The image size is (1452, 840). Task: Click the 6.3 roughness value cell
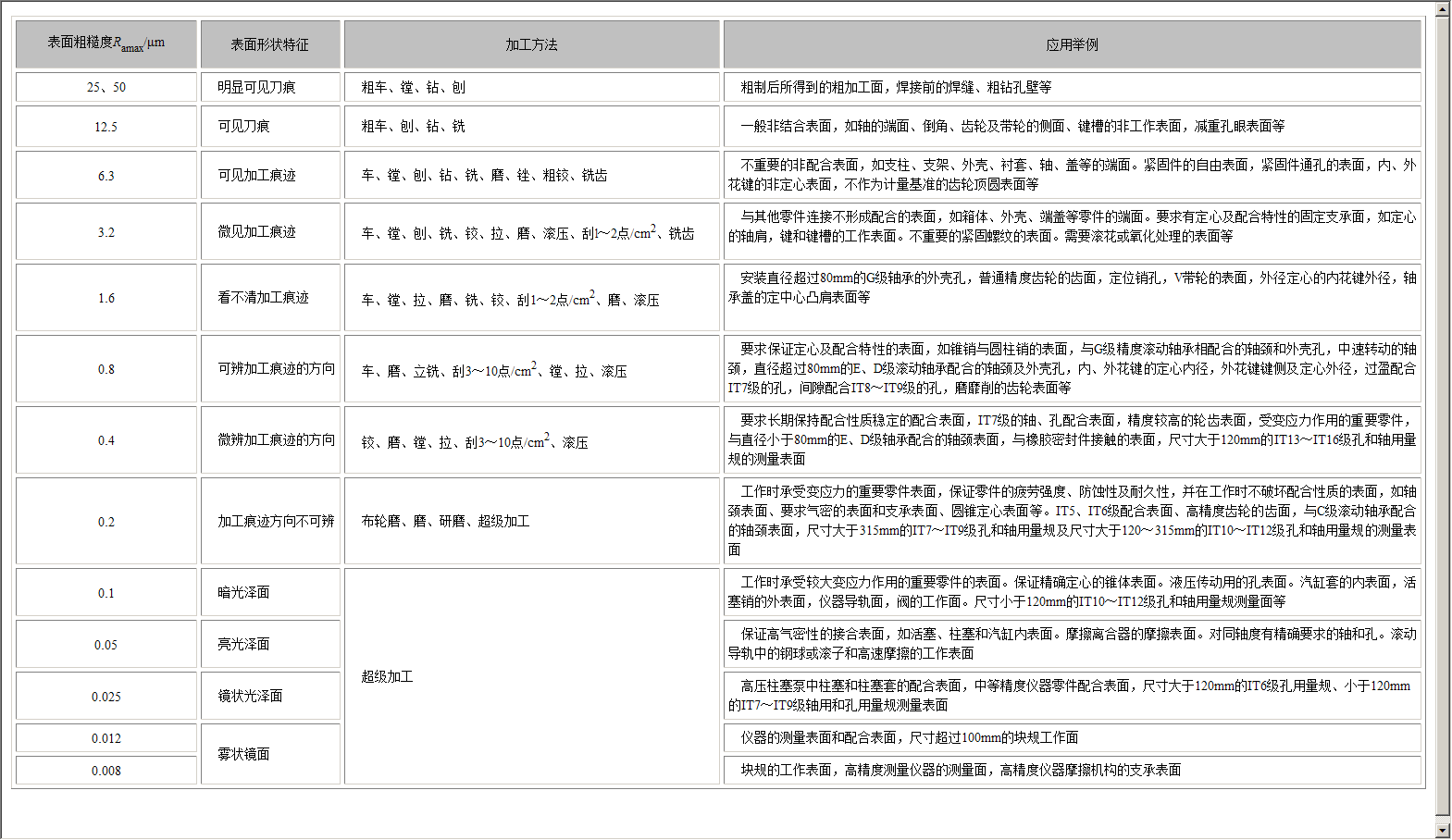(106, 176)
